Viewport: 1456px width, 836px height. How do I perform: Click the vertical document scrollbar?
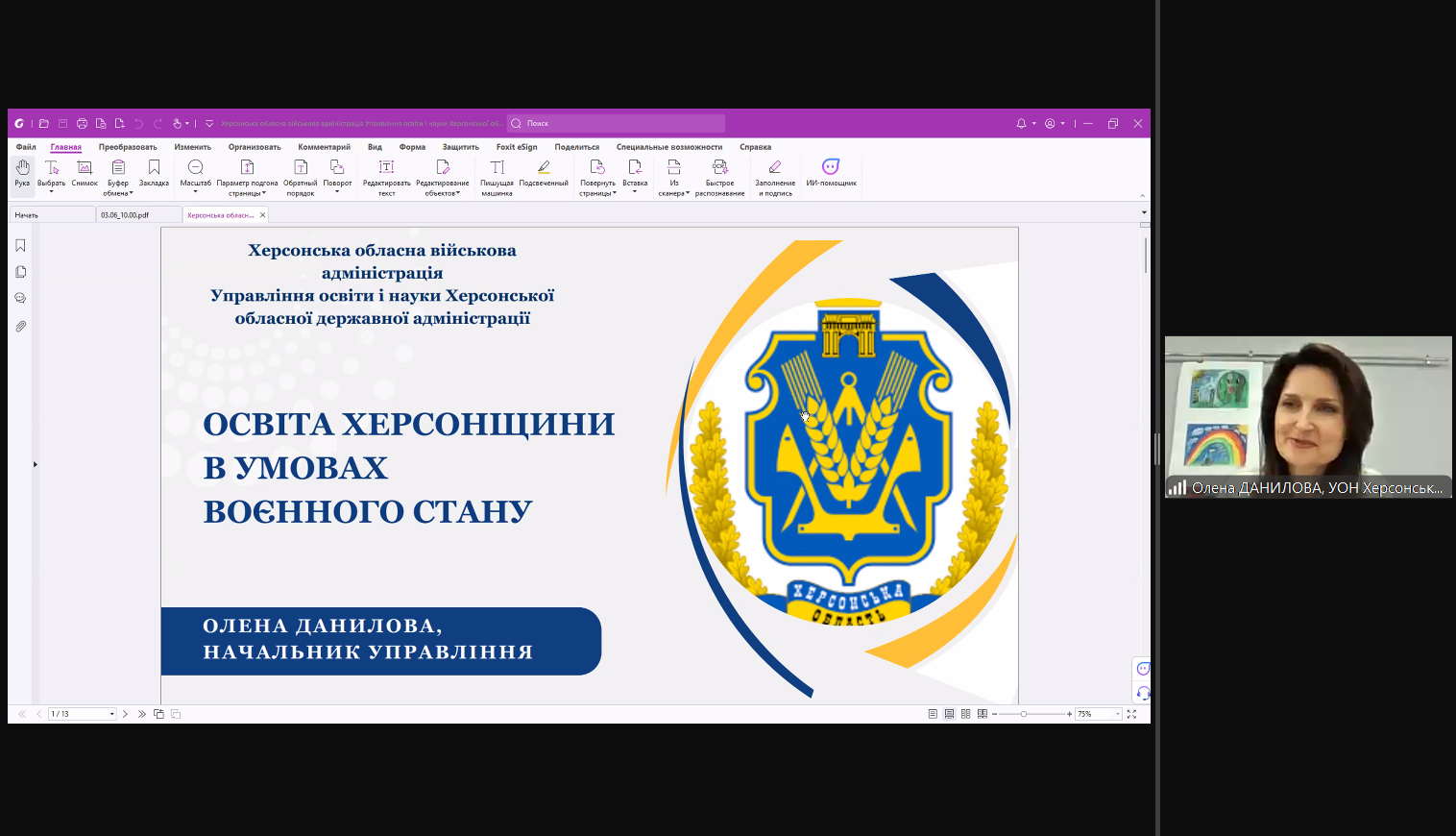(1145, 255)
